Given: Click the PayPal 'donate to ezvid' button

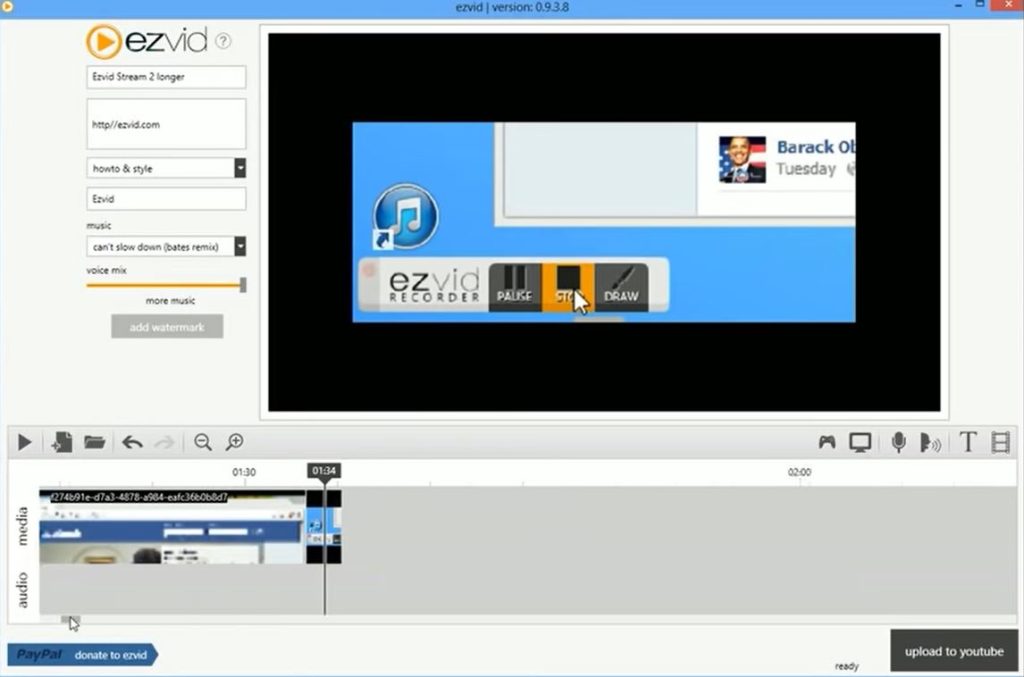Looking at the screenshot, I should 82,655.
